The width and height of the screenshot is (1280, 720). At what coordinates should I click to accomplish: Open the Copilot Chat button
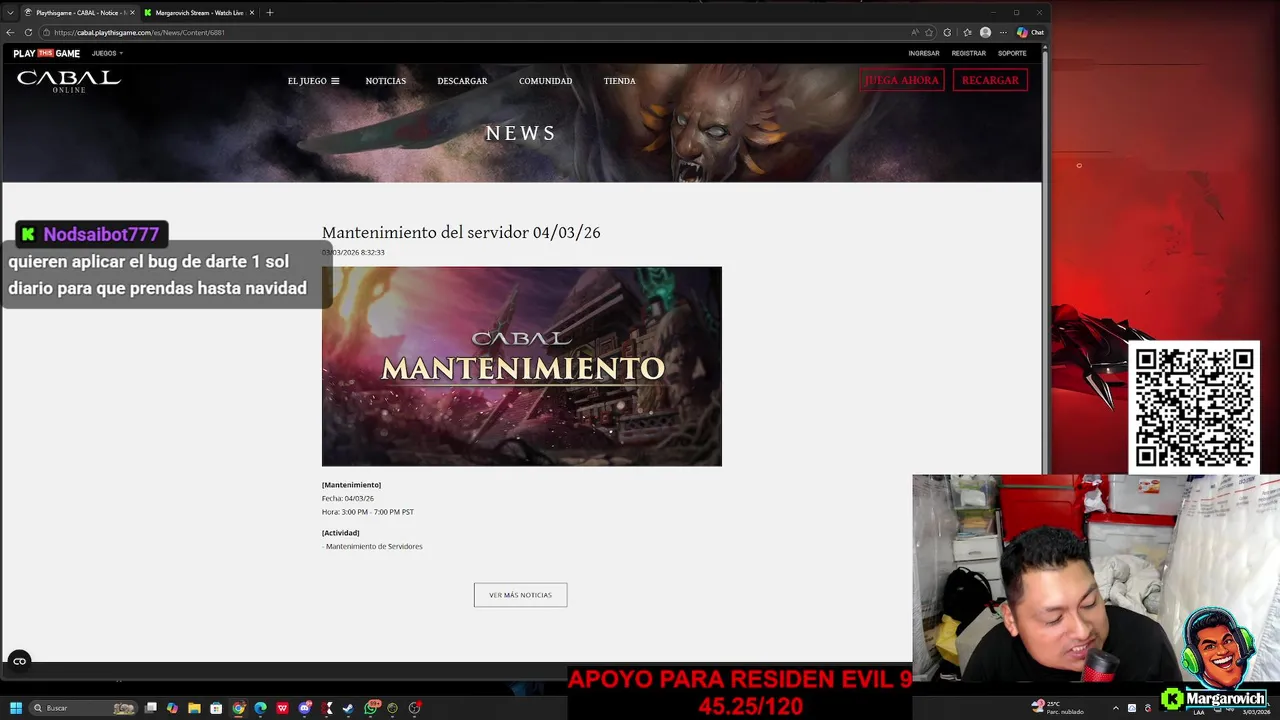click(1030, 32)
